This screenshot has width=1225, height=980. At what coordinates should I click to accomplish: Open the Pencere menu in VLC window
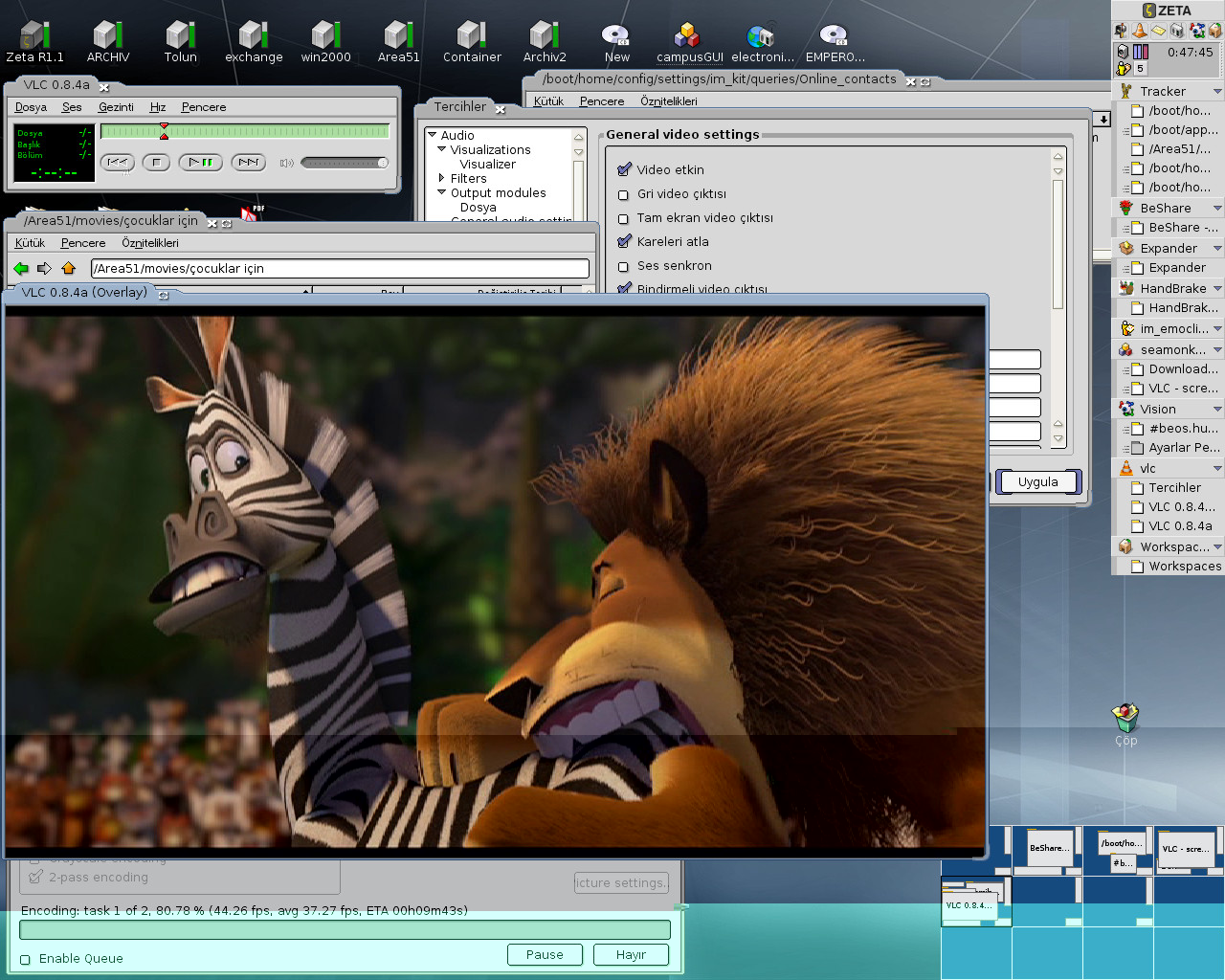[x=204, y=107]
